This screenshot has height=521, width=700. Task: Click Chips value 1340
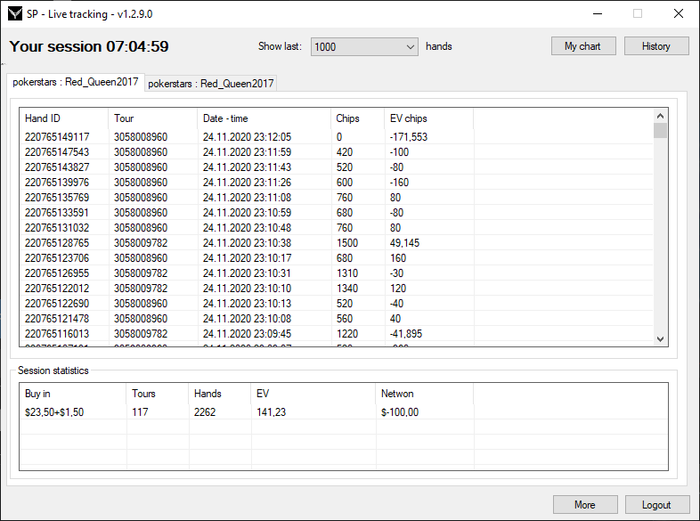pyautogui.click(x=347, y=288)
